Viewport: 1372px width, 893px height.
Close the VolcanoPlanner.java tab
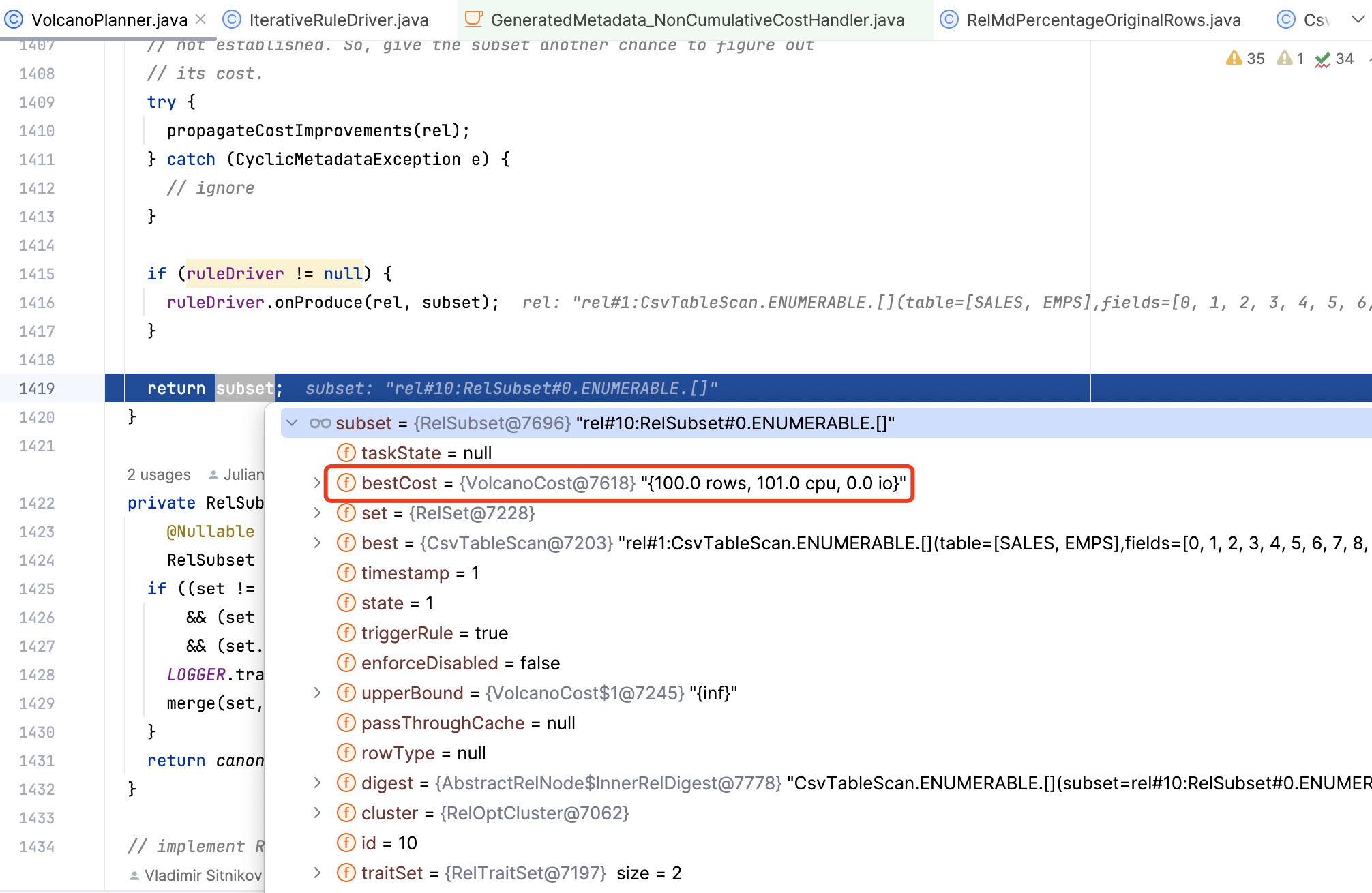pyautogui.click(x=200, y=19)
